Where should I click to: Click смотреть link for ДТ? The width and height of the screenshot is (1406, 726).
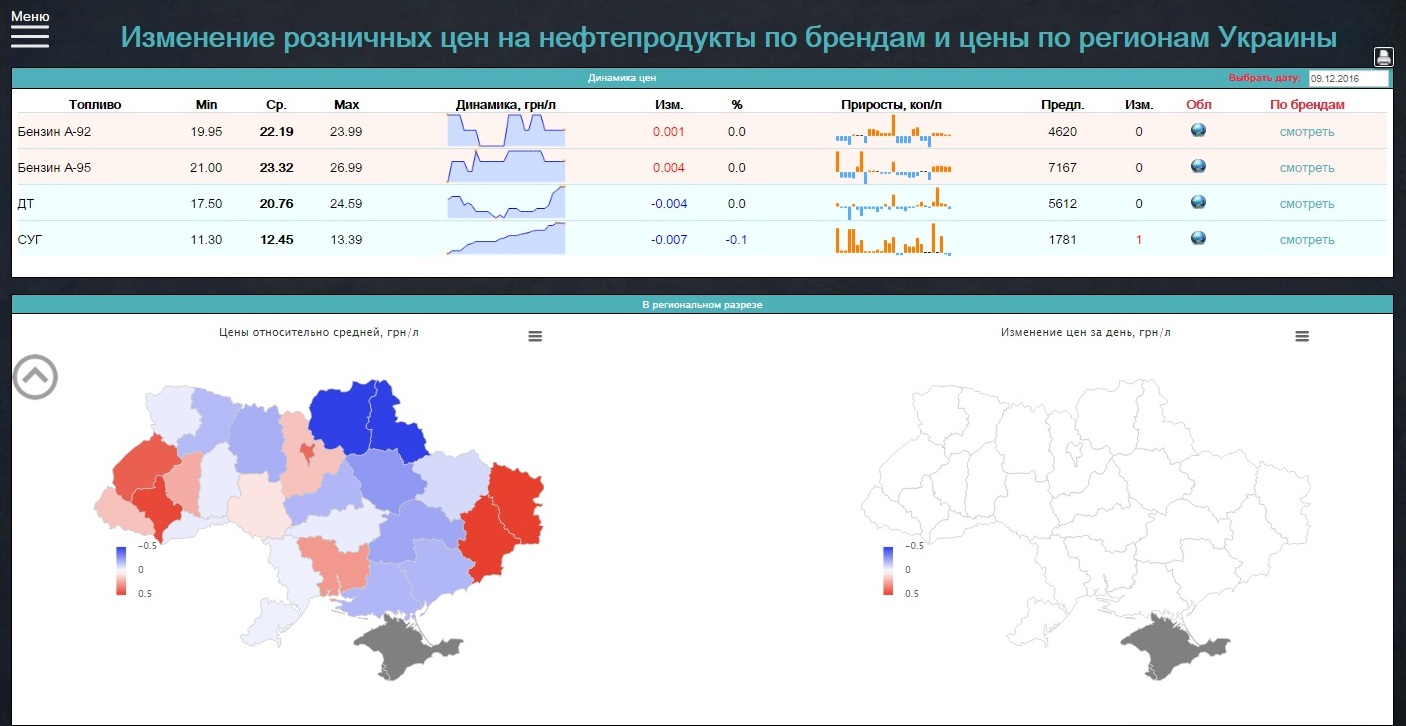coord(1307,204)
